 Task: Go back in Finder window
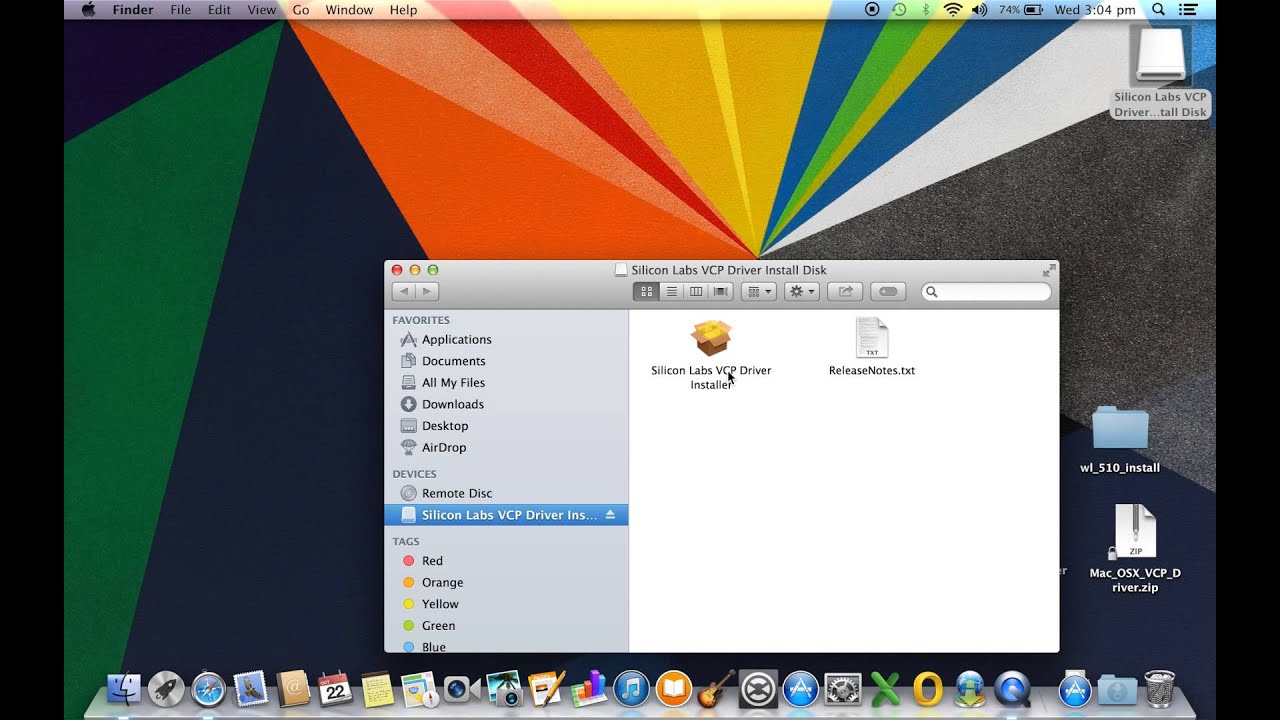point(404,291)
